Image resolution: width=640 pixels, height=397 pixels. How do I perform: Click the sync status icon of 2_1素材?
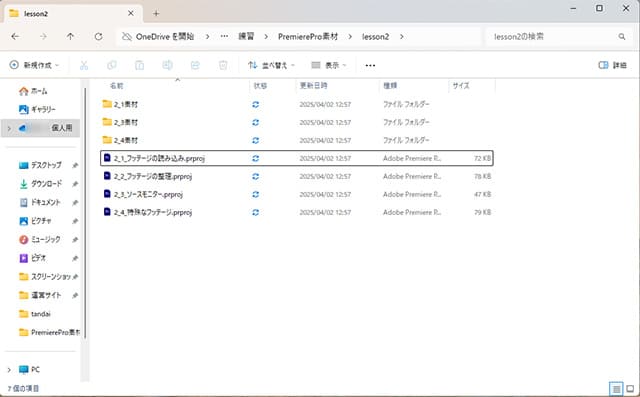coord(256,104)
